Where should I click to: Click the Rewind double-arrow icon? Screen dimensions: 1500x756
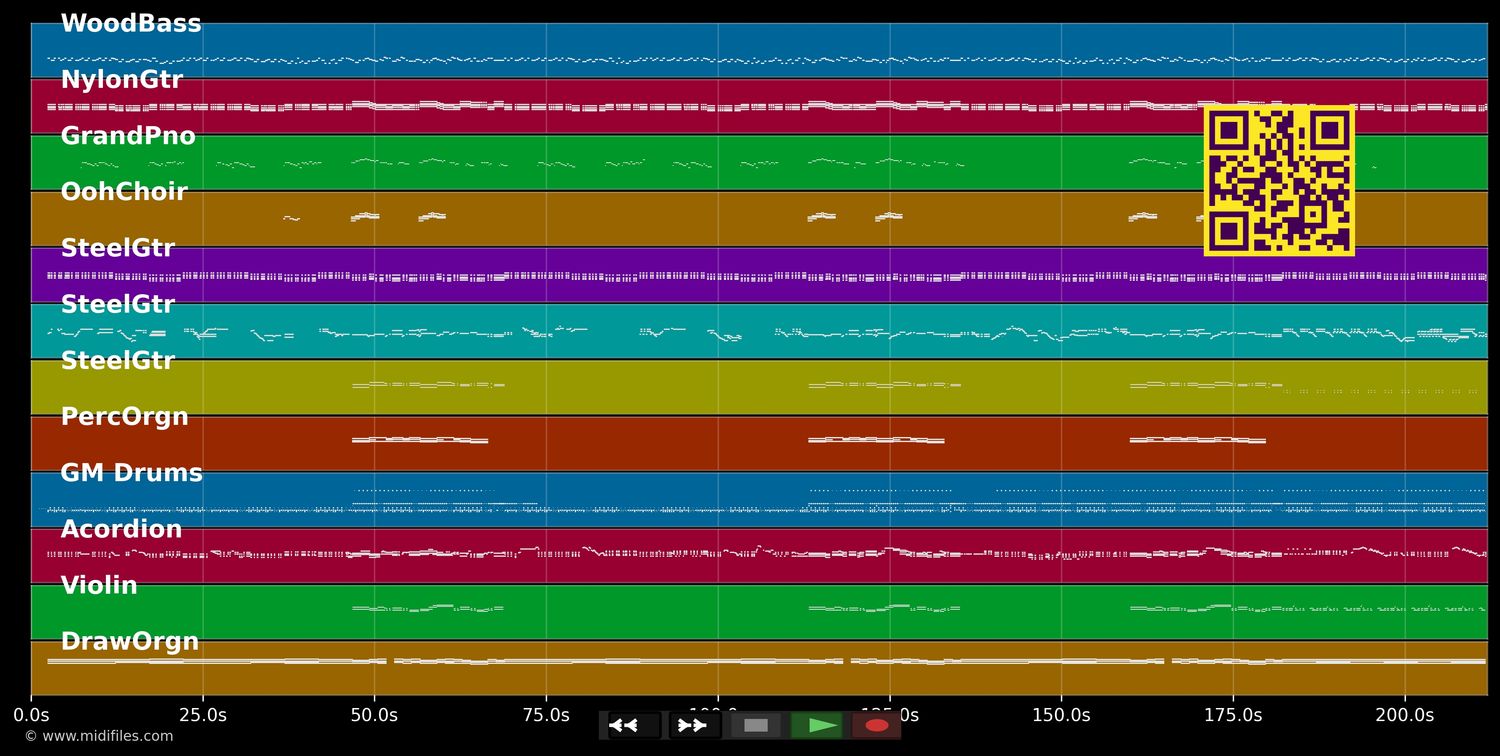click(627, 725)
